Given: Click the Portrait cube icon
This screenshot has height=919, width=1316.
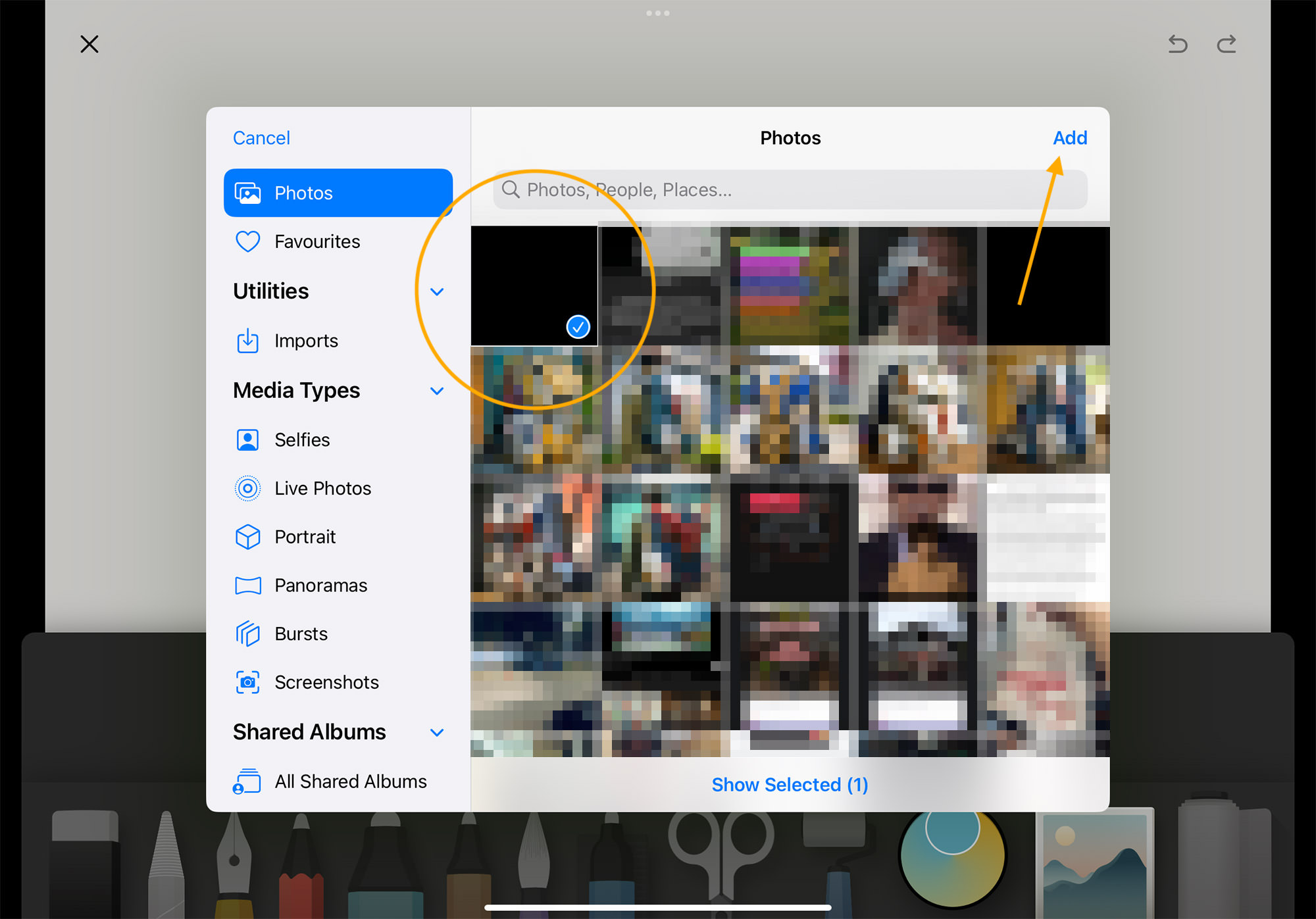Looking at the screenshot, I should click(x=248, y=537).
